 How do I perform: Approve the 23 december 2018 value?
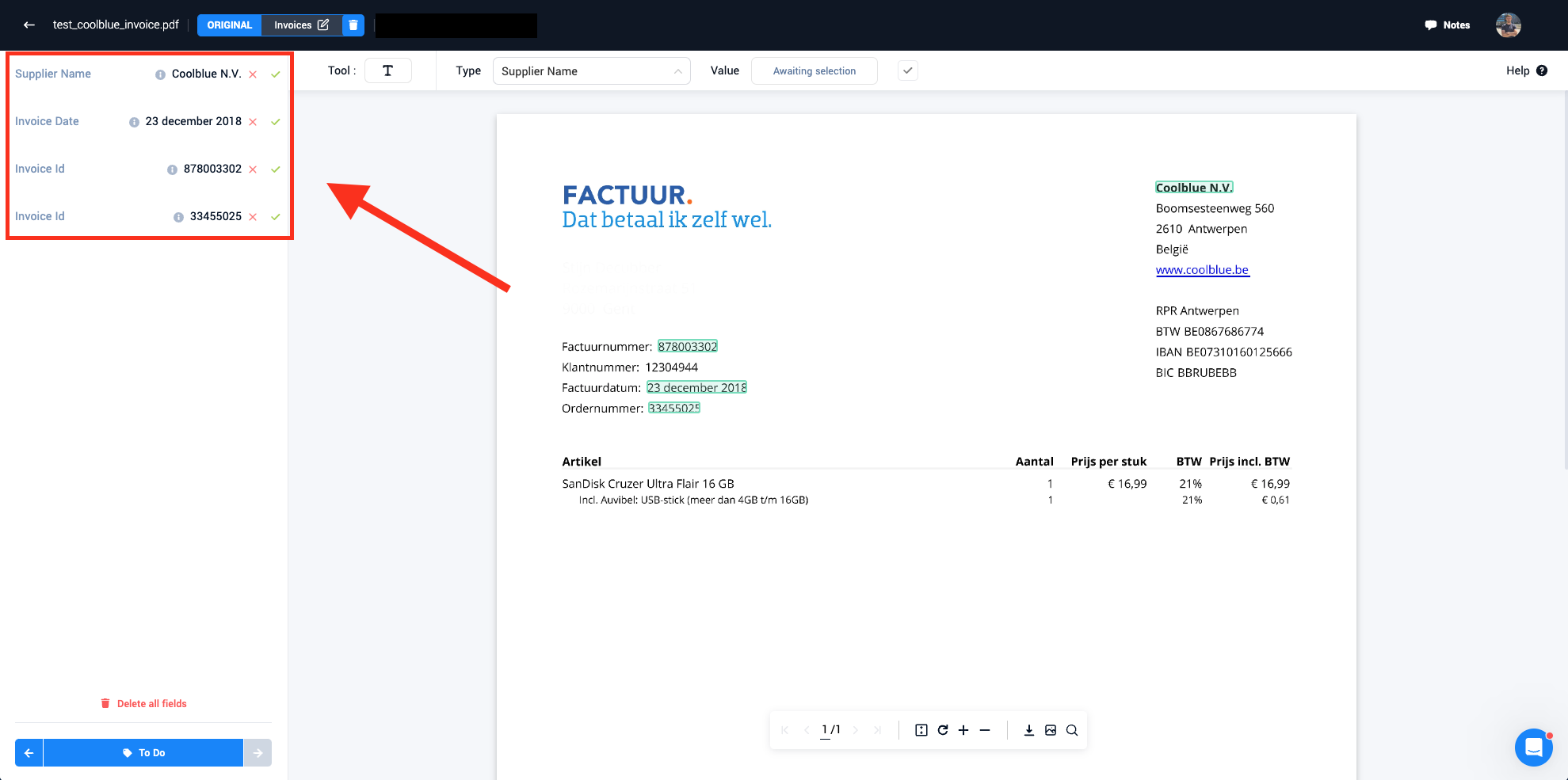pyautogui.click(x=276, y=122)
